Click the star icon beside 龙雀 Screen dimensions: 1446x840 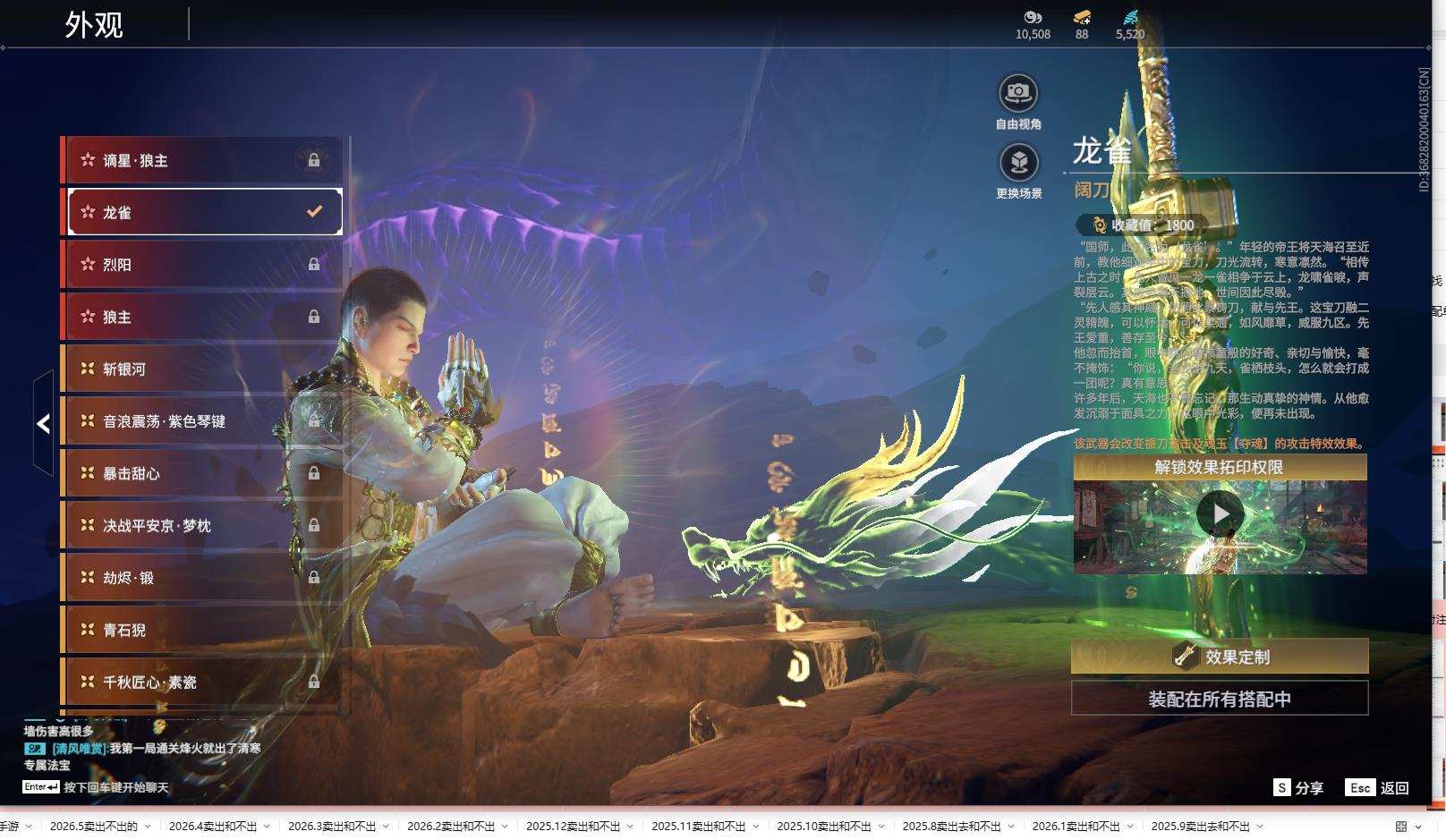pos(88,212)
